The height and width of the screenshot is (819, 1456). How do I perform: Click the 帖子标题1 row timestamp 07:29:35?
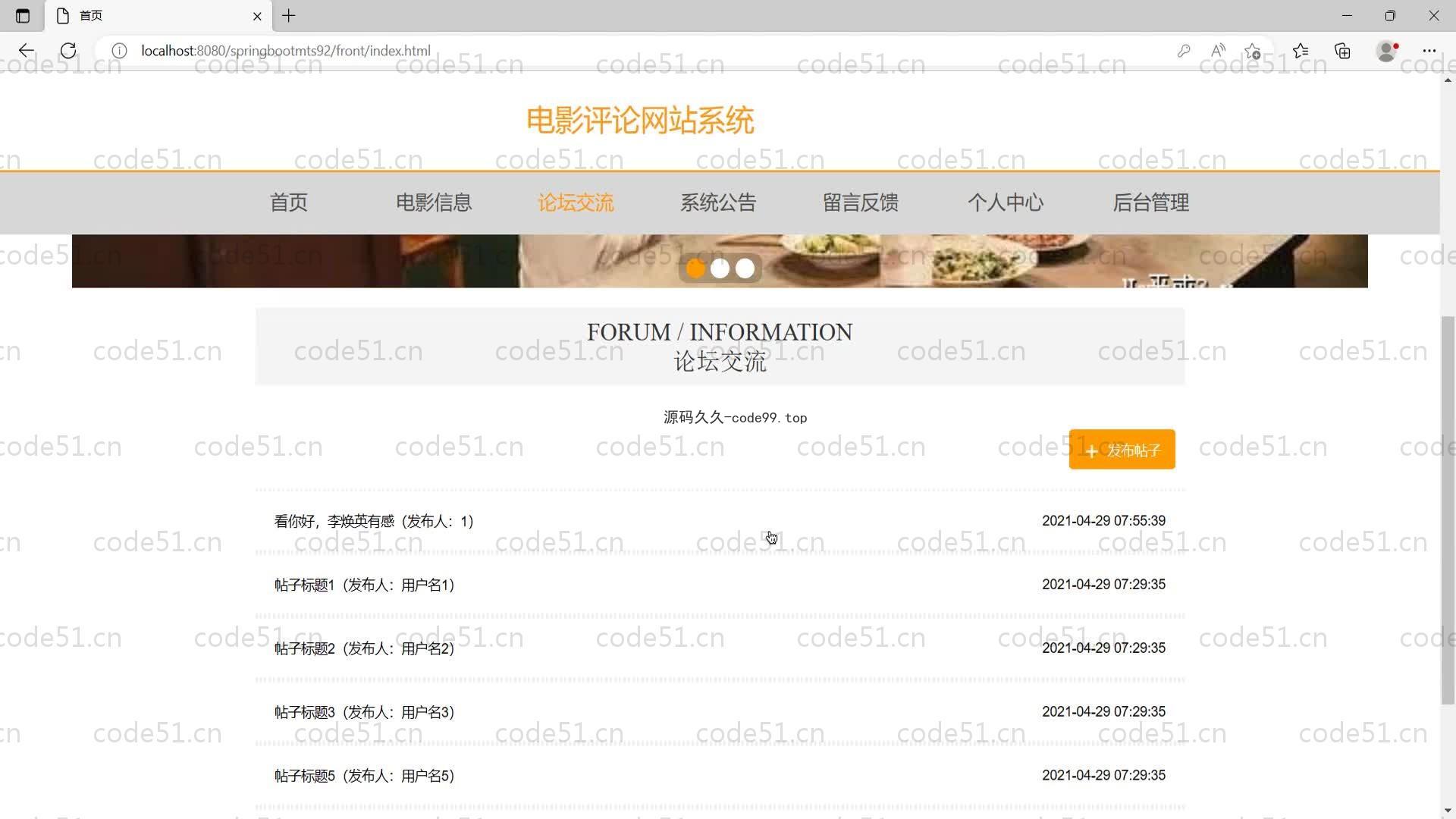[x=1103, y=585]
